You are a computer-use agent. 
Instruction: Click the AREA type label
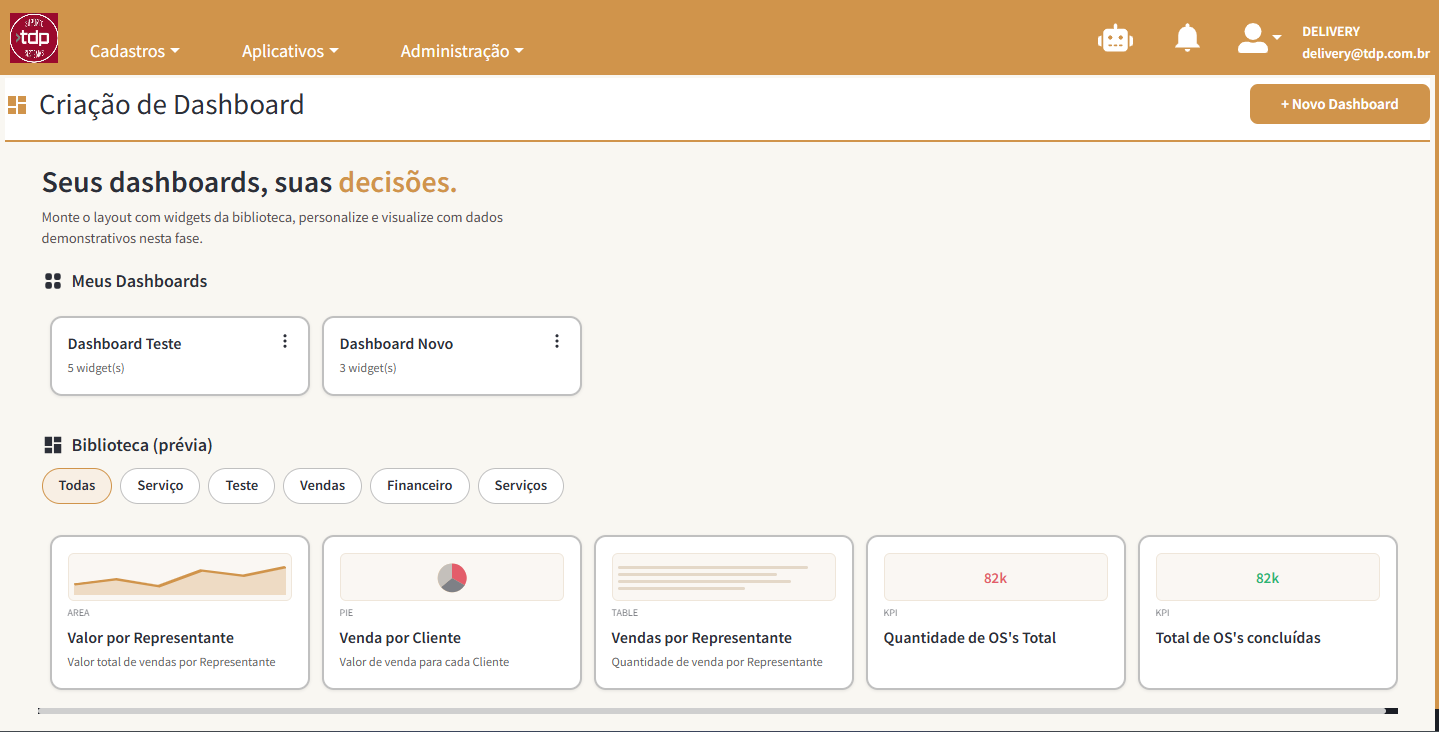point(78,613)
